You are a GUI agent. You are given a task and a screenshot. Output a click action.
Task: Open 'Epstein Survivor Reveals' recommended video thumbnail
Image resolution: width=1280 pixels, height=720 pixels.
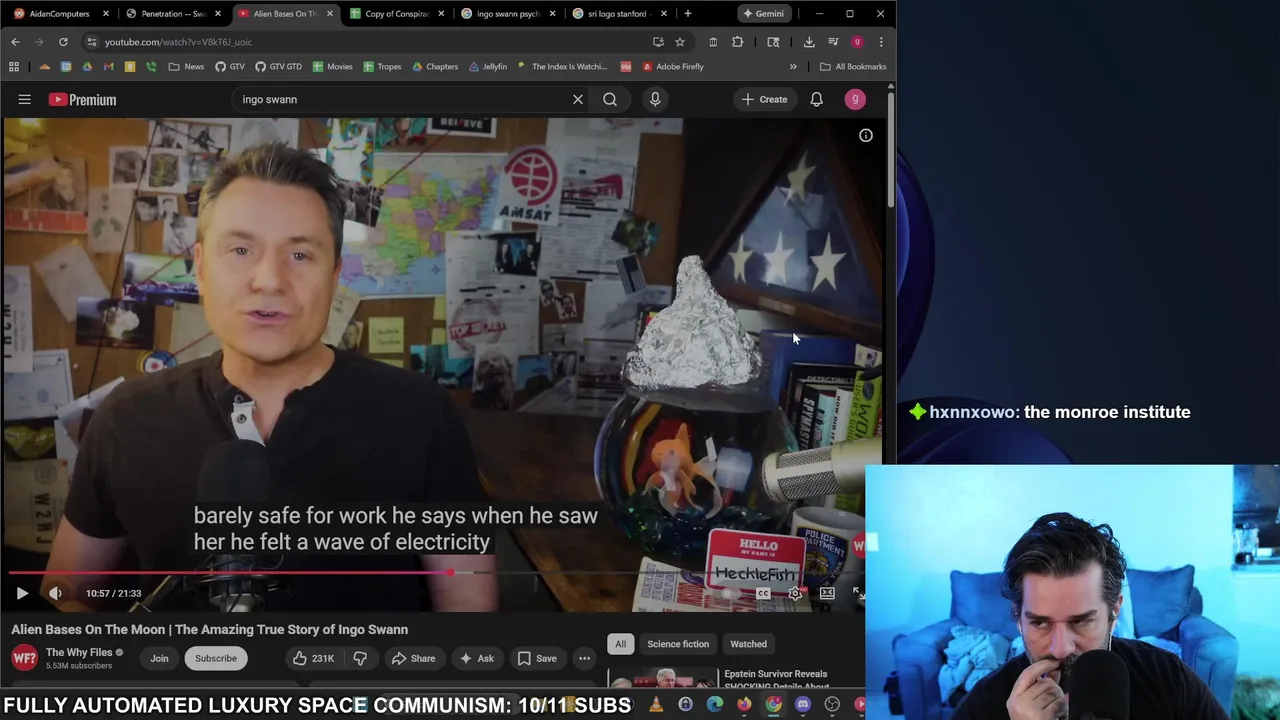click(662, 679)
